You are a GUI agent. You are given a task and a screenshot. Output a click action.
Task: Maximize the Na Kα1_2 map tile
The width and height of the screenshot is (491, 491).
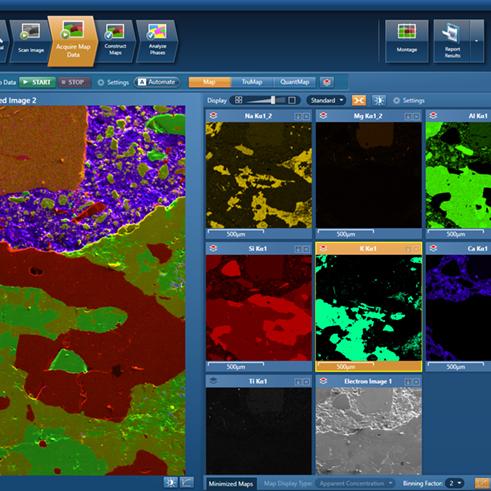coord(306,116)
